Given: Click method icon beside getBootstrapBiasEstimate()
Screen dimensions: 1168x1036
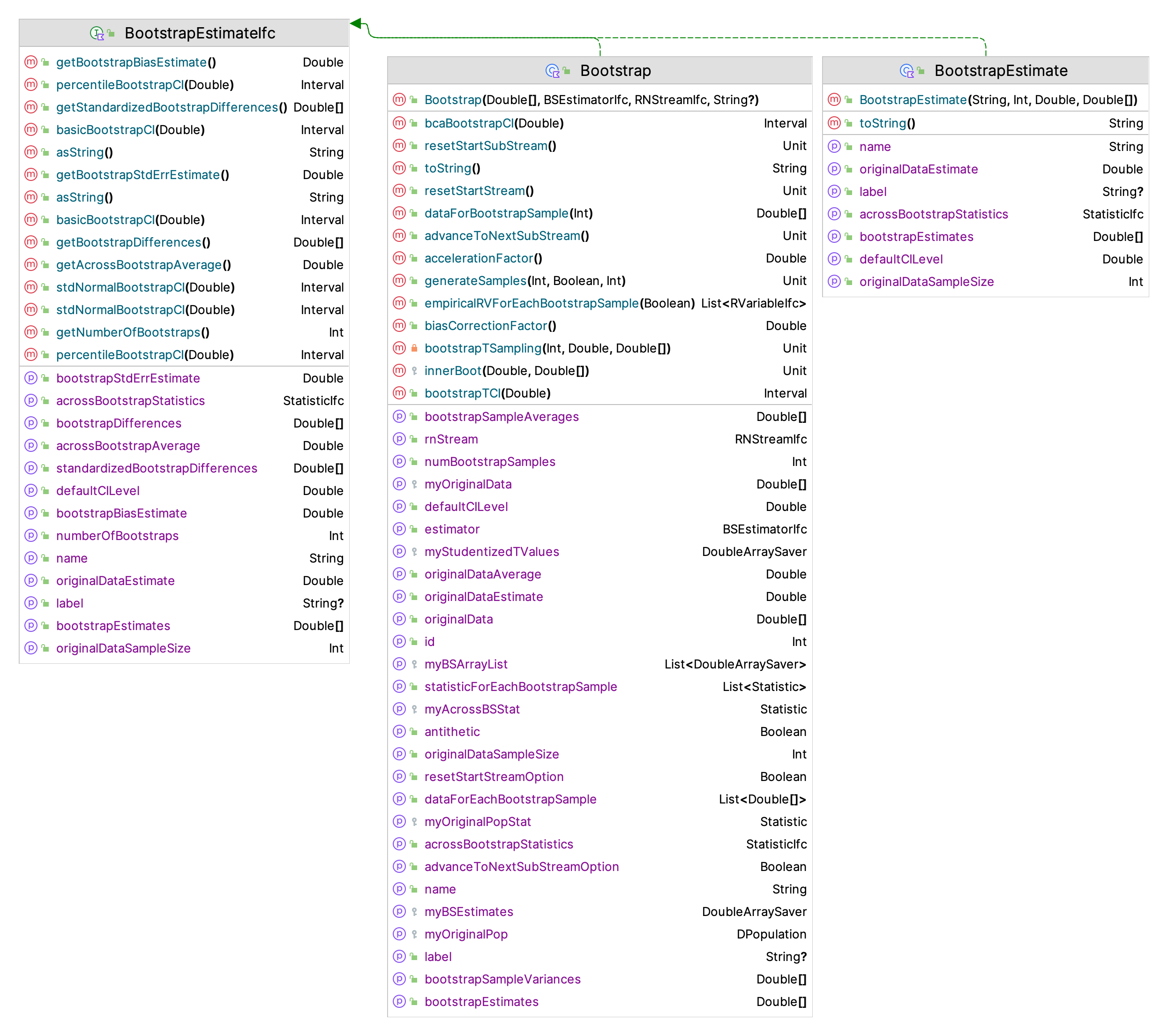Looking at the screenshot, I should click(31, 62).
